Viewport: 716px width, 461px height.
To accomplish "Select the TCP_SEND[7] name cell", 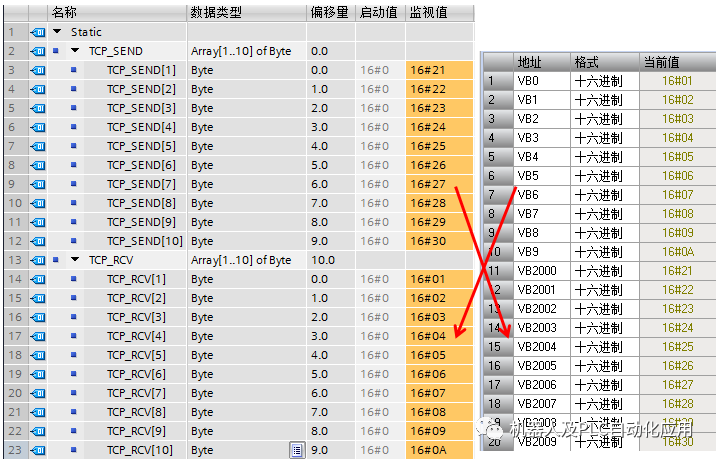I will [141, 184].
